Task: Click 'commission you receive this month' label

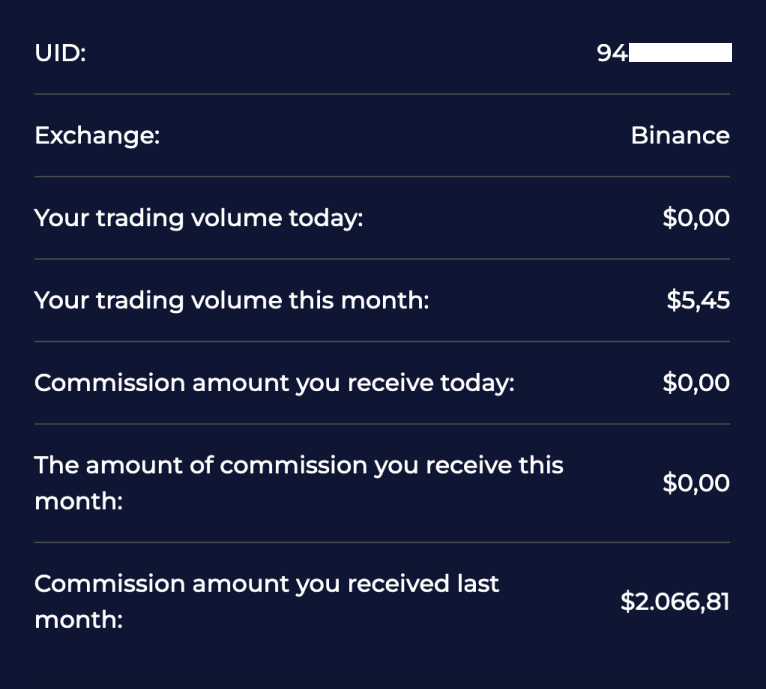Action: (x=299, y=483)
